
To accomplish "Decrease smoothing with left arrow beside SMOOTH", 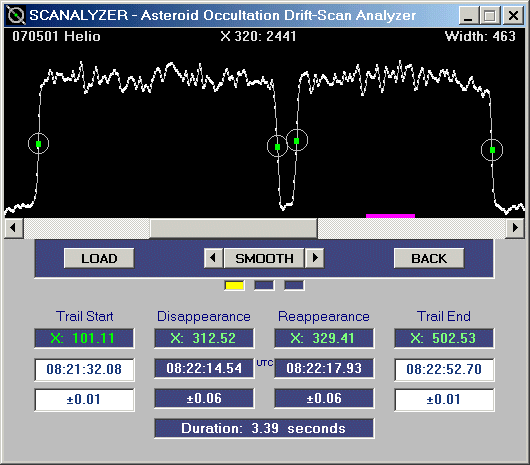I will (213, 259).
